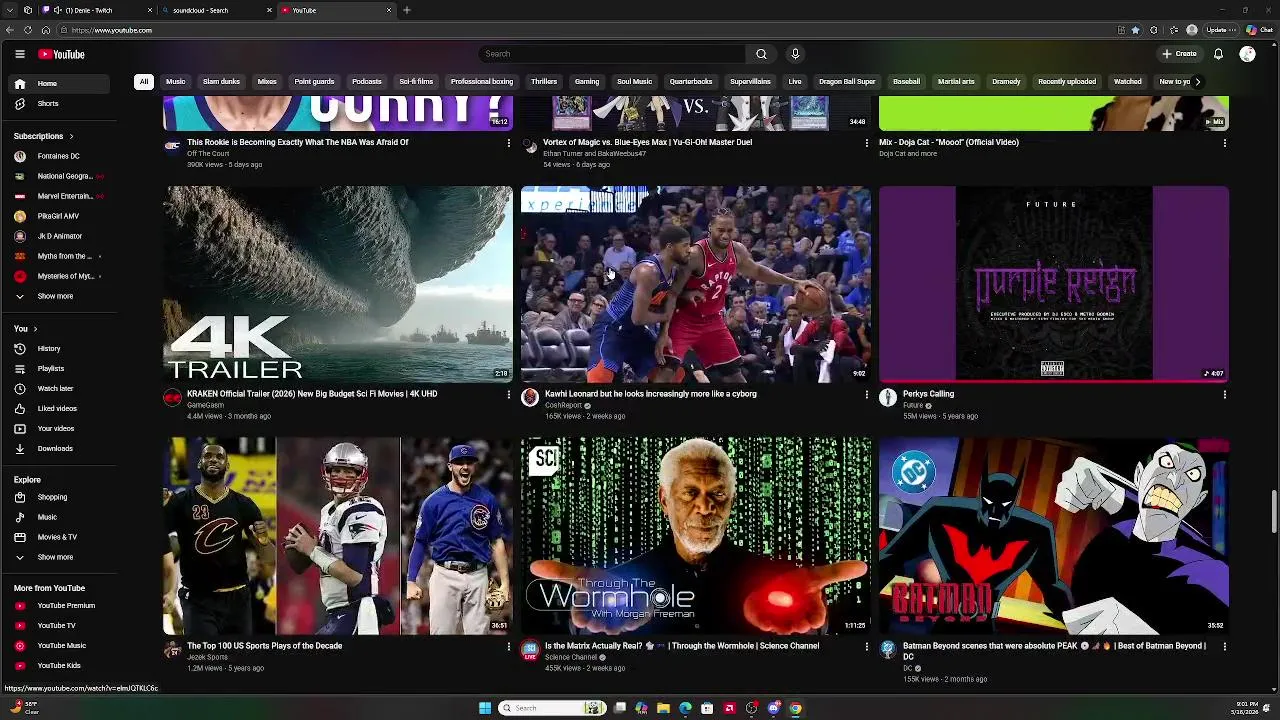The width and height of the screenshot is (1280, 720).
Task: Open the Science Channel avatar
Action: click(x=530, y=650)
